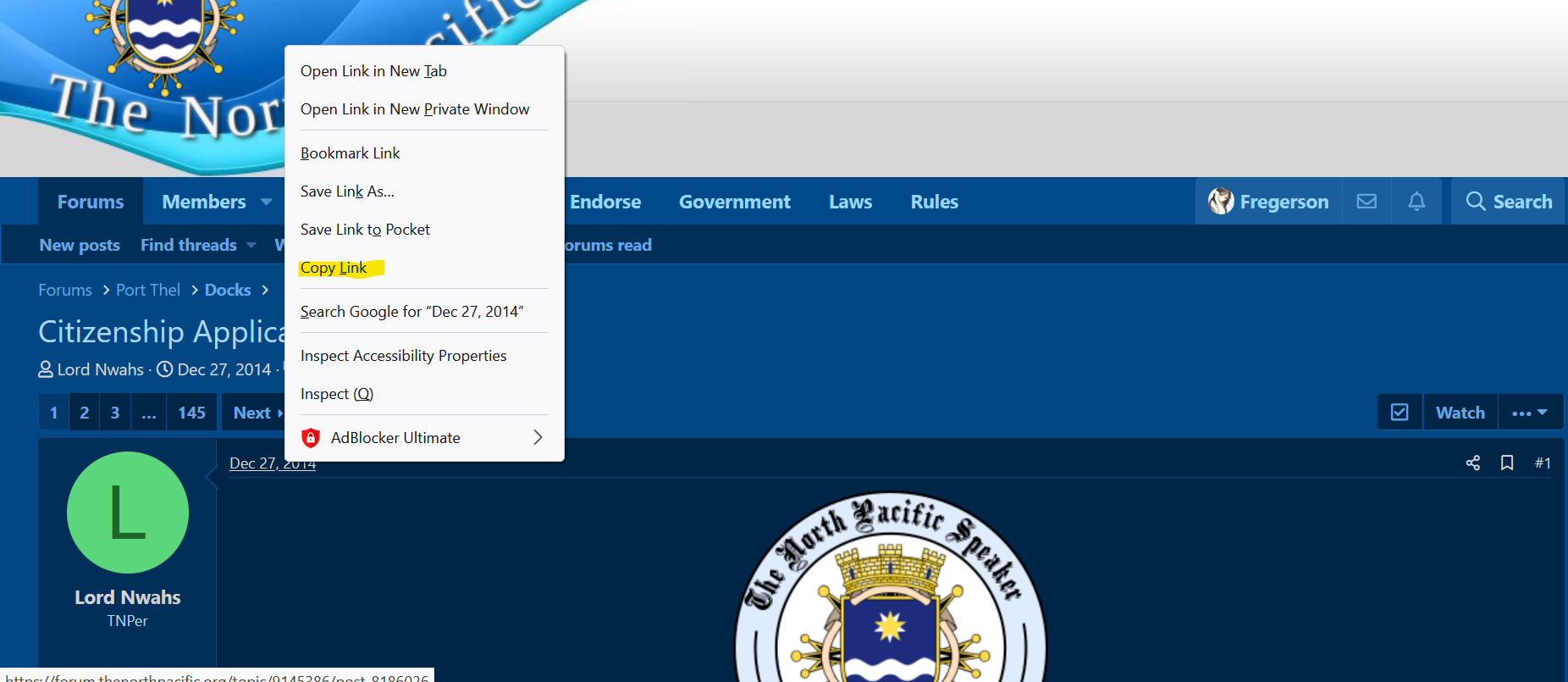This screenshot has width=1568, height=682.
Task: Select Bookmark Link from context menu
Action: (x=424, y=153)
